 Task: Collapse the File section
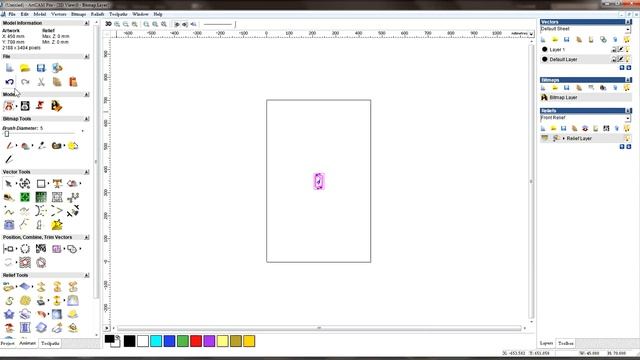(x=87, y=56)
